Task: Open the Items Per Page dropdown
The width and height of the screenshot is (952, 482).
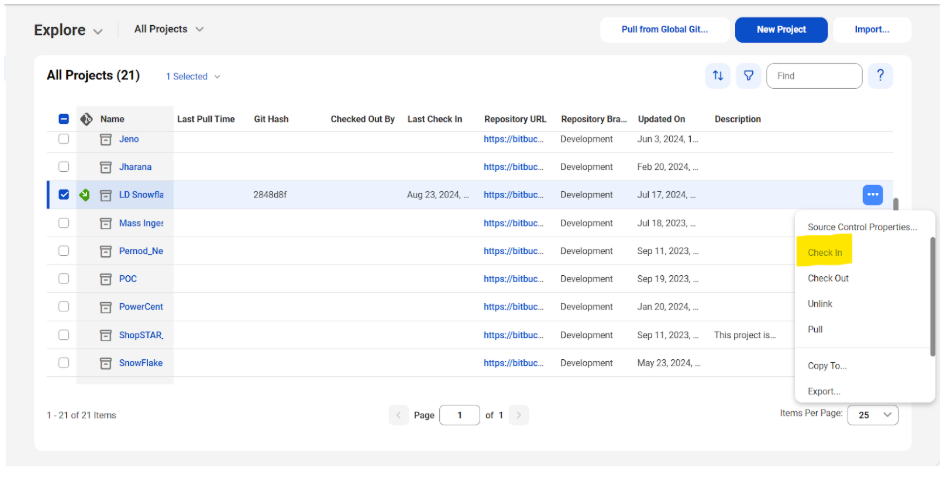Action: 872,415
